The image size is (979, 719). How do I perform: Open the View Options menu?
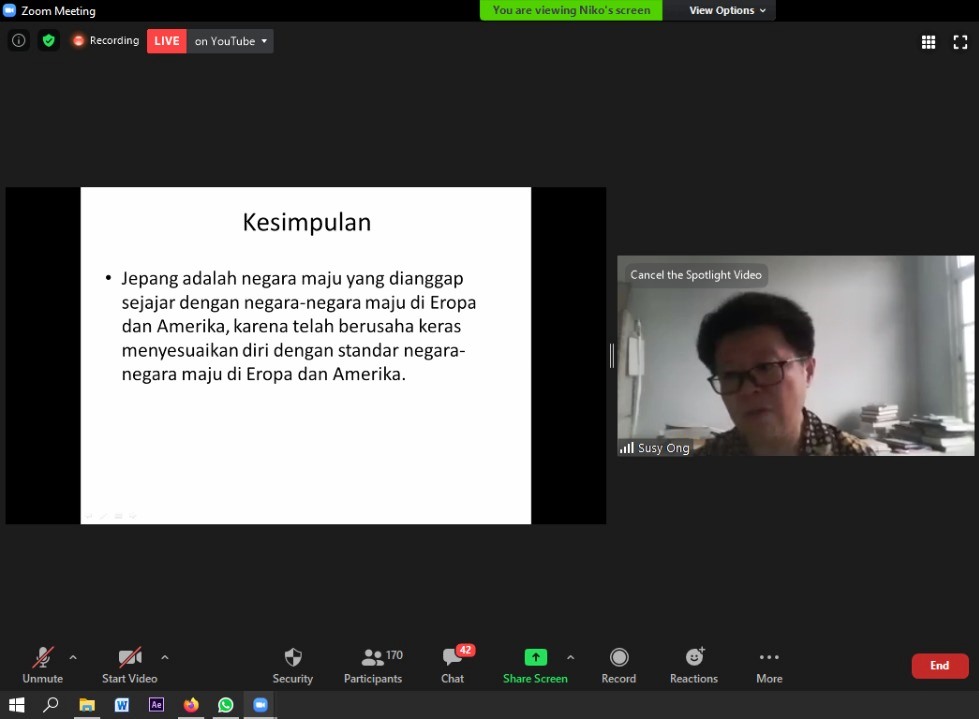(727, 10)
